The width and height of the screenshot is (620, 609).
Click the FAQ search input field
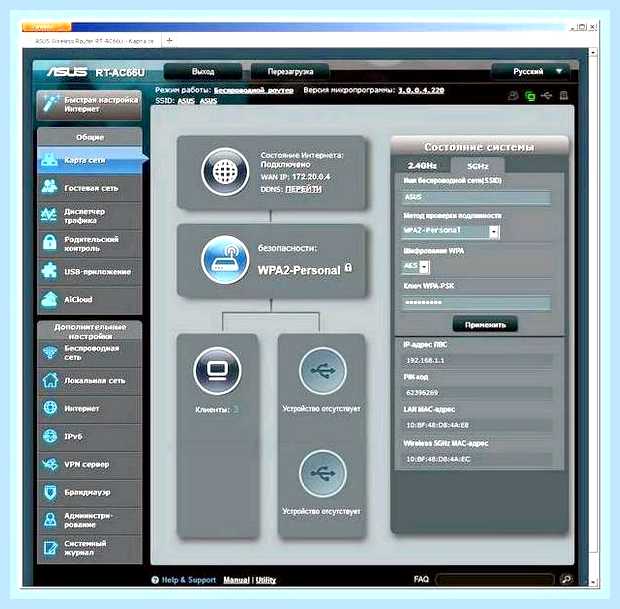pos(494,580)
